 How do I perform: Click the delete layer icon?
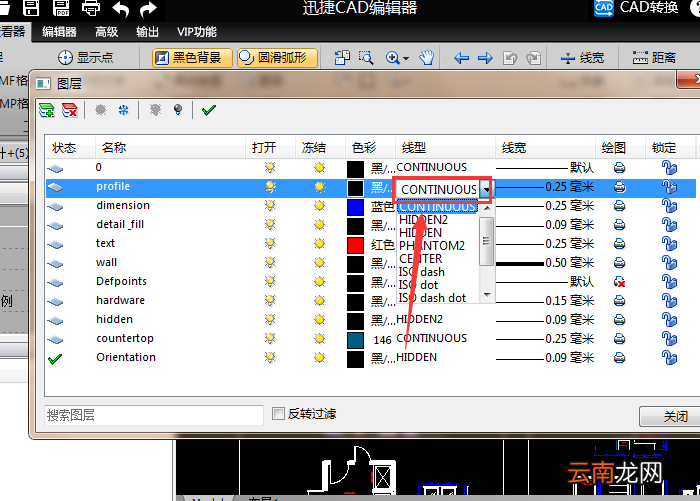70,110
